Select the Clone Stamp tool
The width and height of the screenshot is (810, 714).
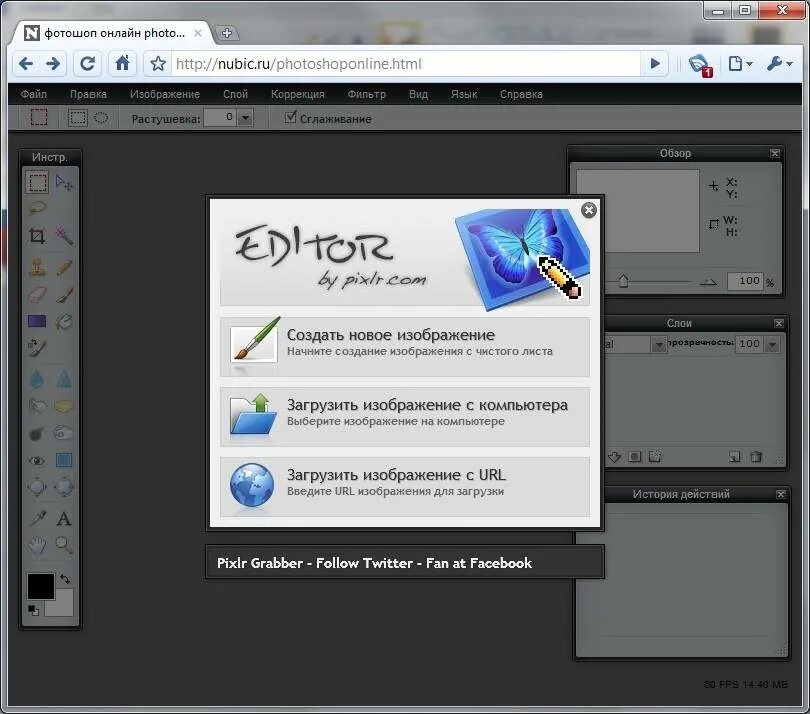(37, 268)
